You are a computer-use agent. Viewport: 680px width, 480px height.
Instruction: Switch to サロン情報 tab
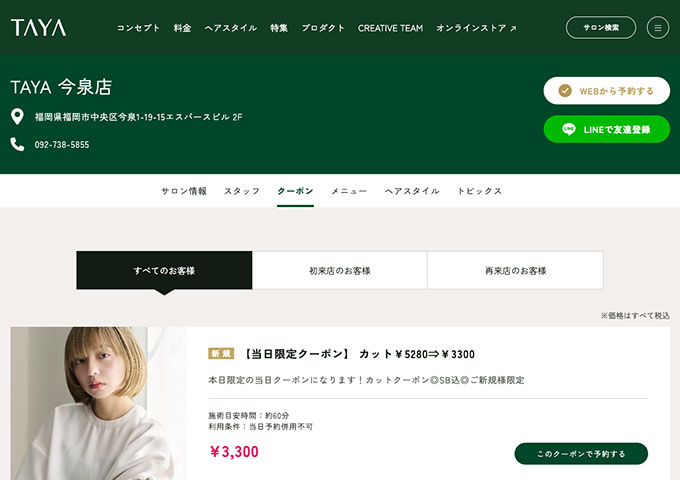[184, 191]
